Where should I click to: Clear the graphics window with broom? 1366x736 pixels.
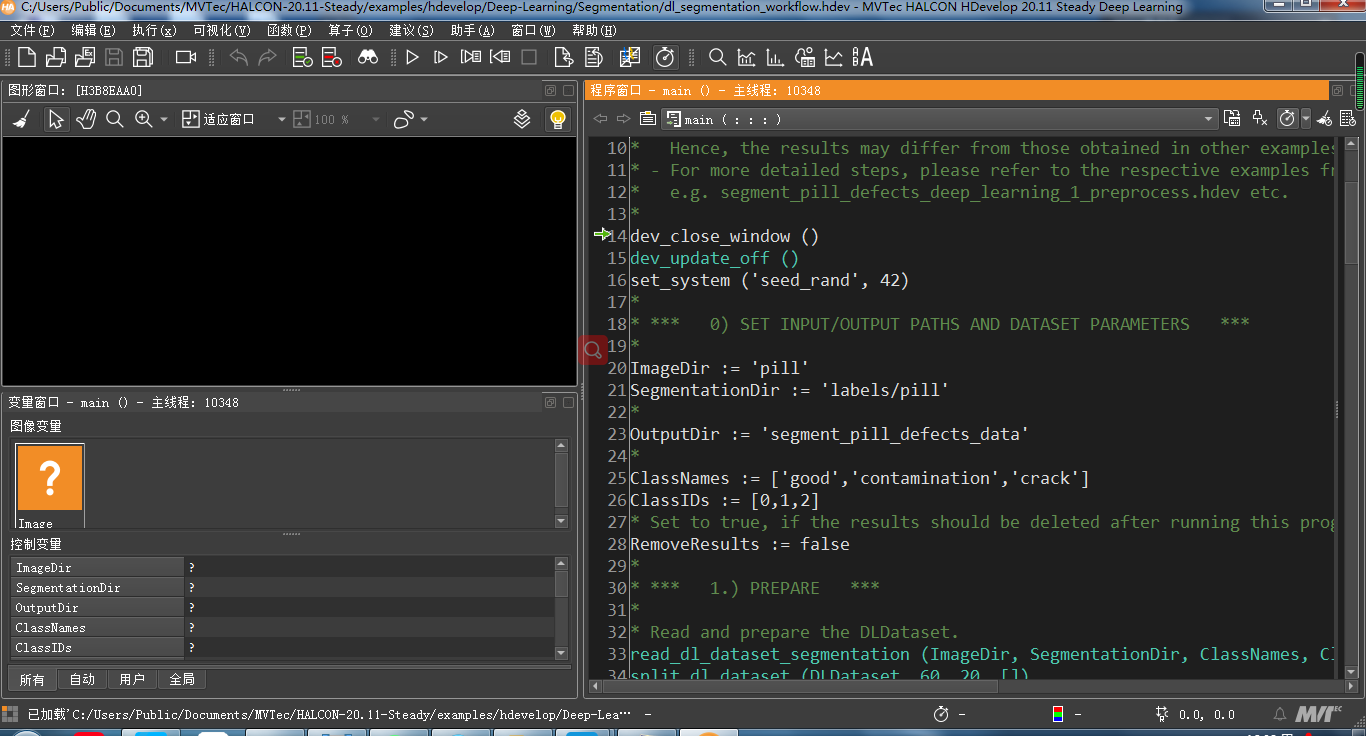pos(21,119)
